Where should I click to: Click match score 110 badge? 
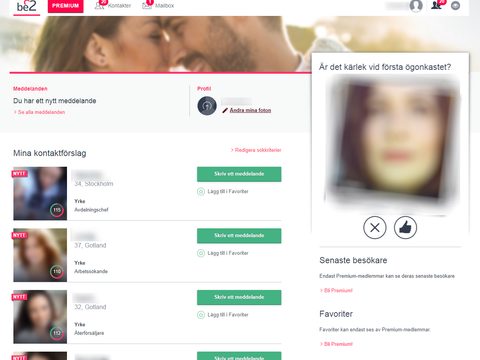tap(57, 272)
